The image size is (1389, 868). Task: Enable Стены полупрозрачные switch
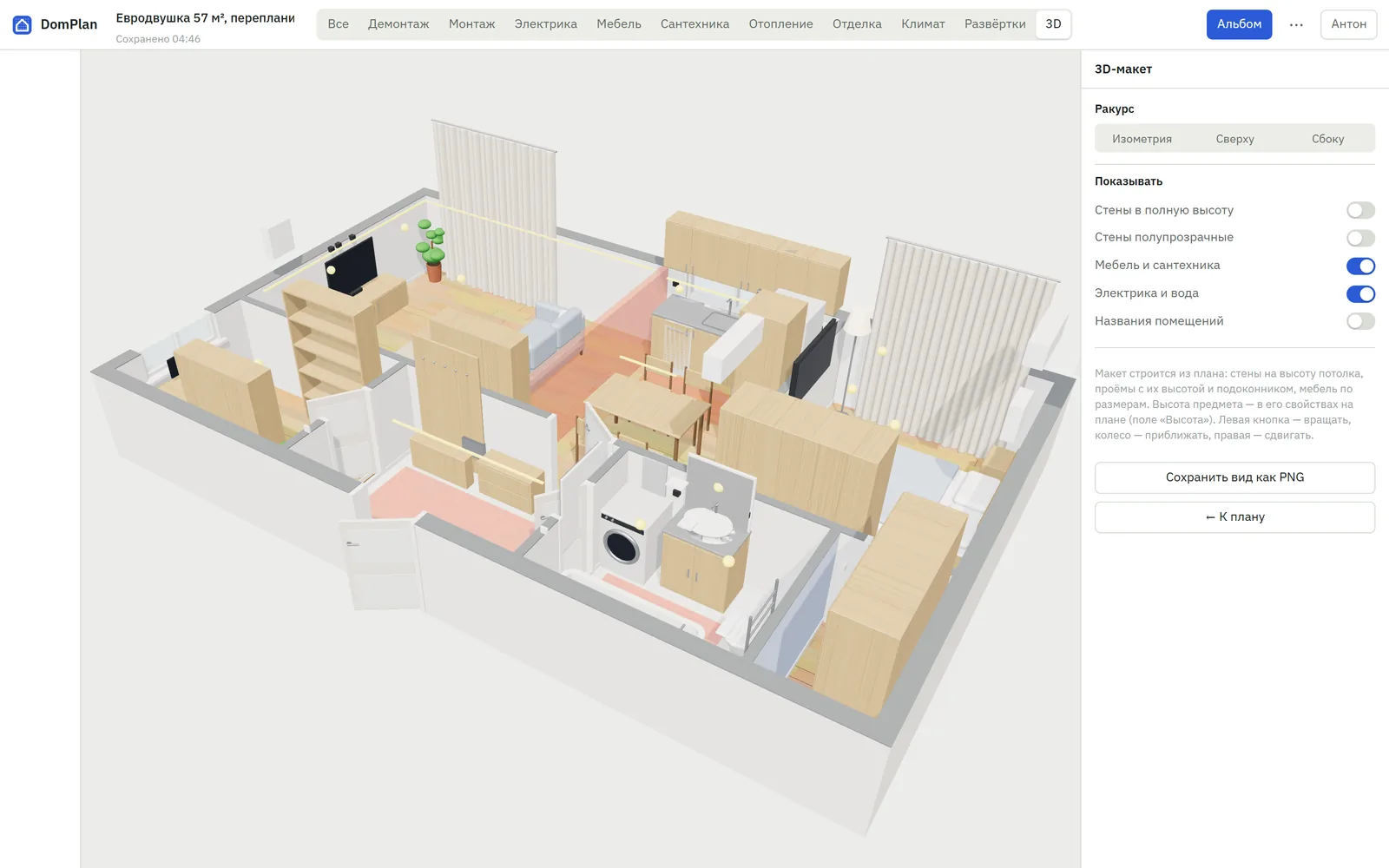(x=1360, y=238)
